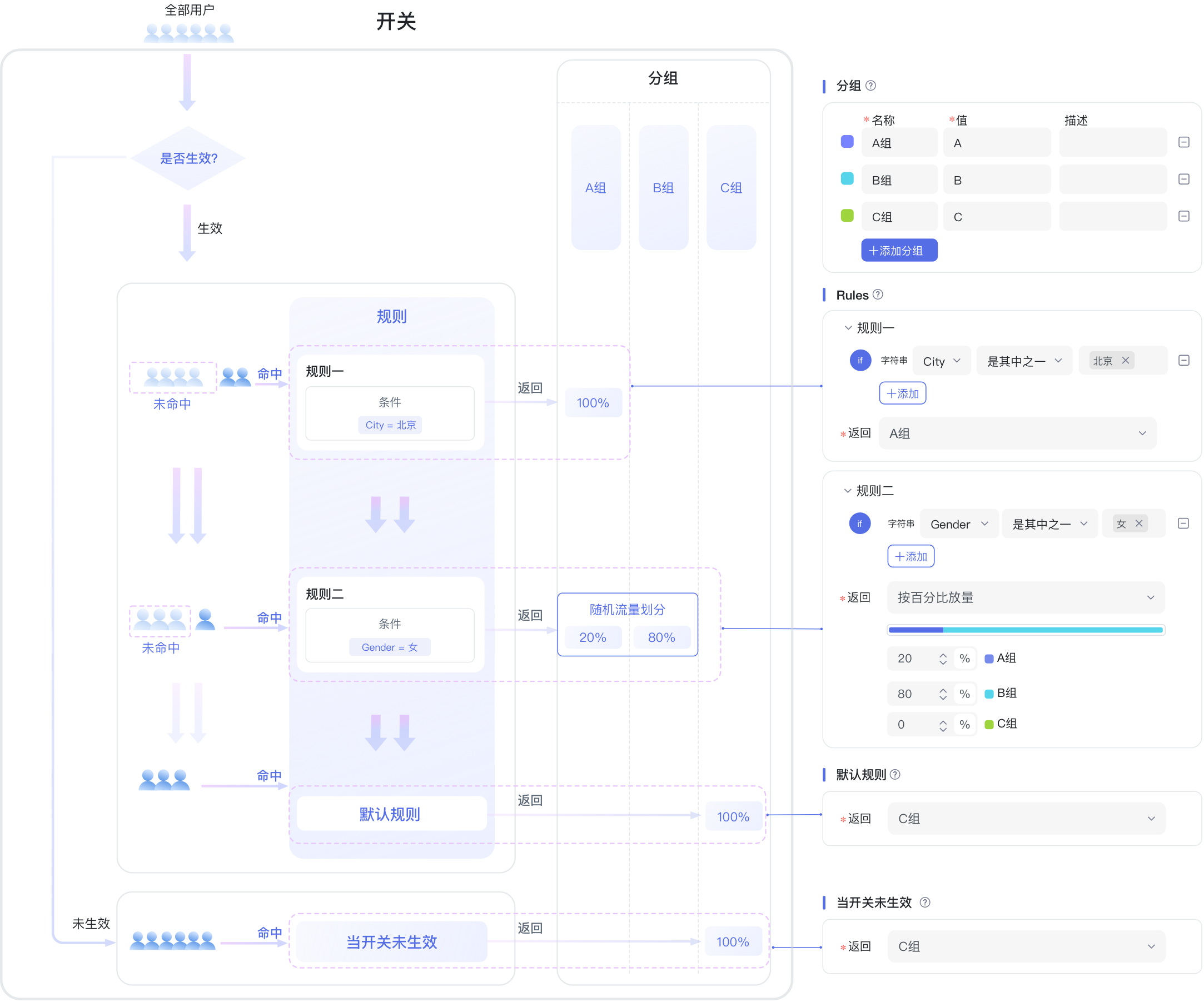This screenshot has width=1204, height=1002.
Task: Click the help icon beside Rules heading
Action: (877, 295)
